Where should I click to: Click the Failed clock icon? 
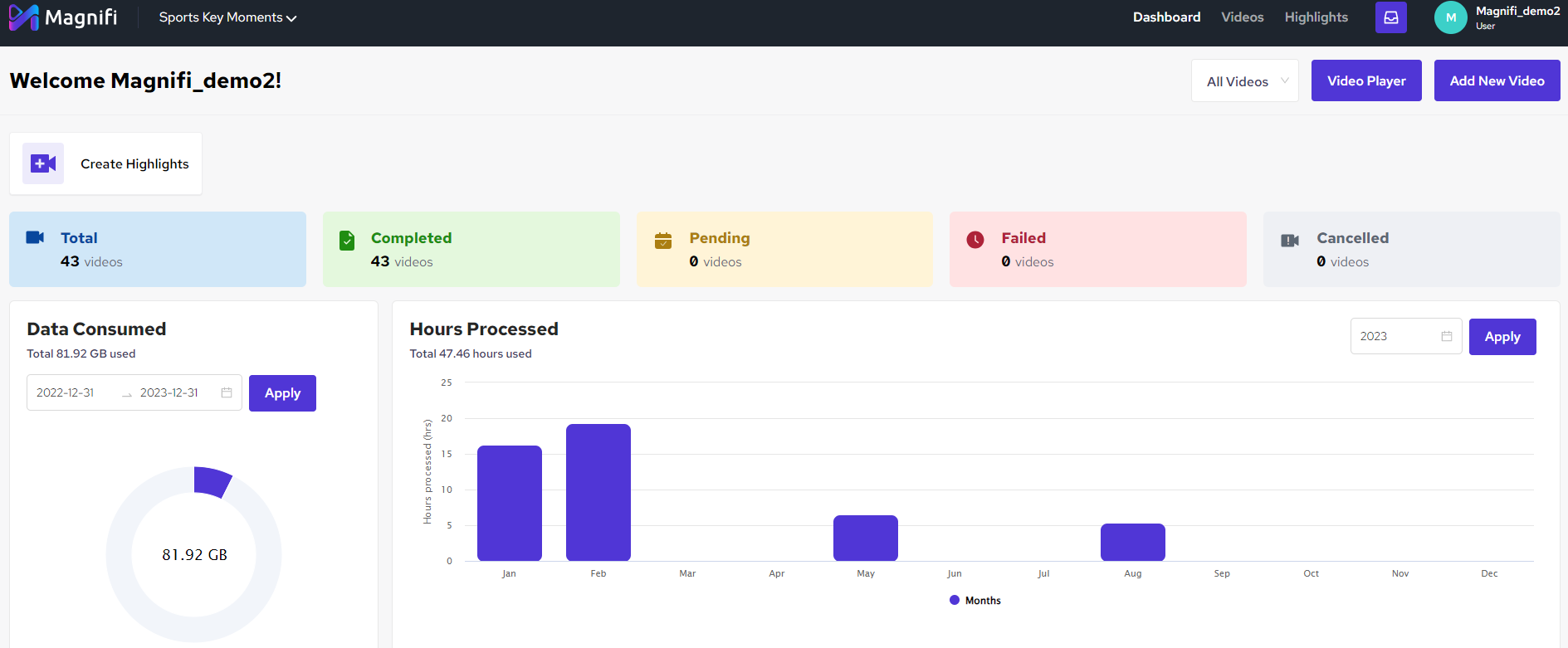coord(975,240)
